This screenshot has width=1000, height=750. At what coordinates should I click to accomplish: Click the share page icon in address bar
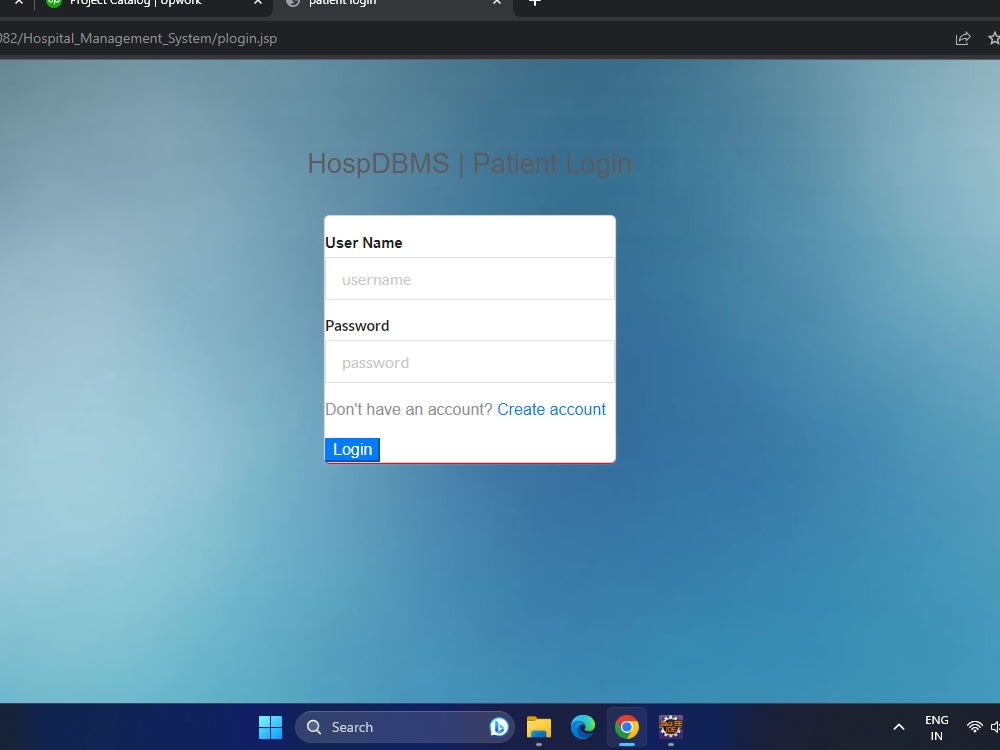coord(962,39)
